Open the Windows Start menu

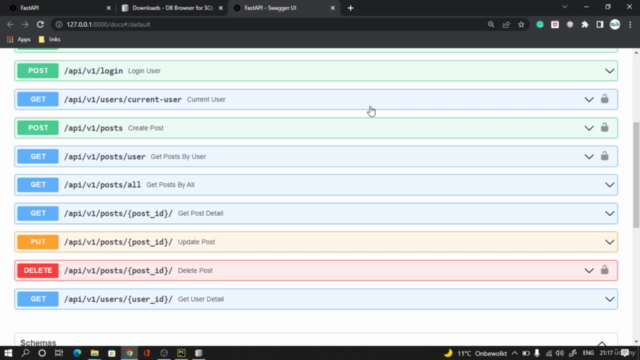8,353
